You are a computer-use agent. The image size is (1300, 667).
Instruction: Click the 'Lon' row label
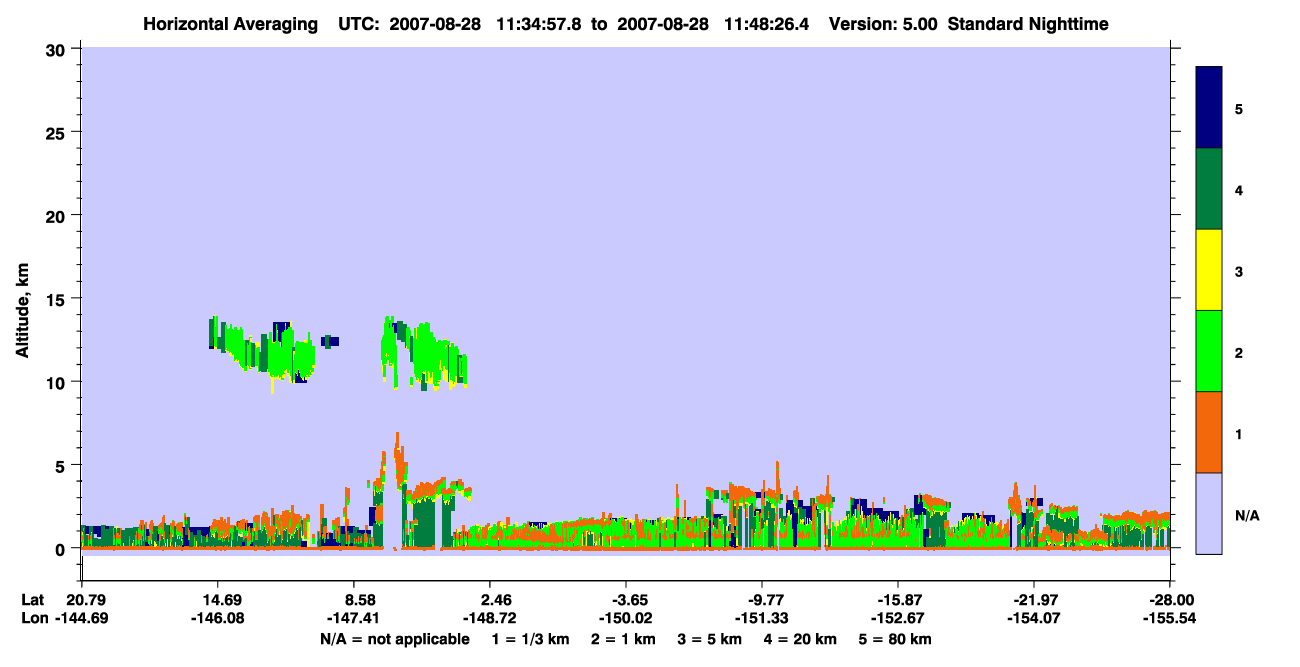coord(34,619)
